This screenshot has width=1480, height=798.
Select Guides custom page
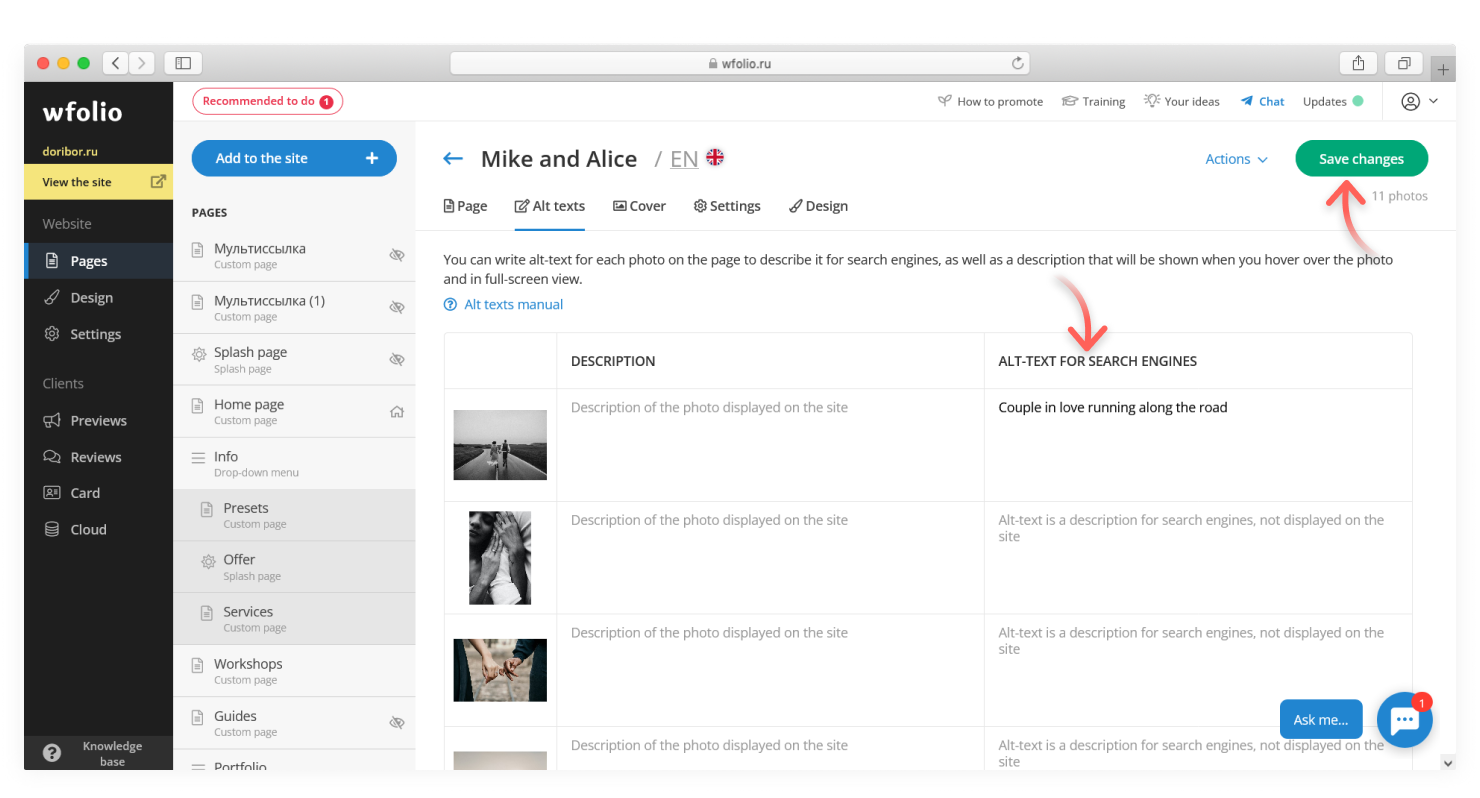(x=294, y=722)
